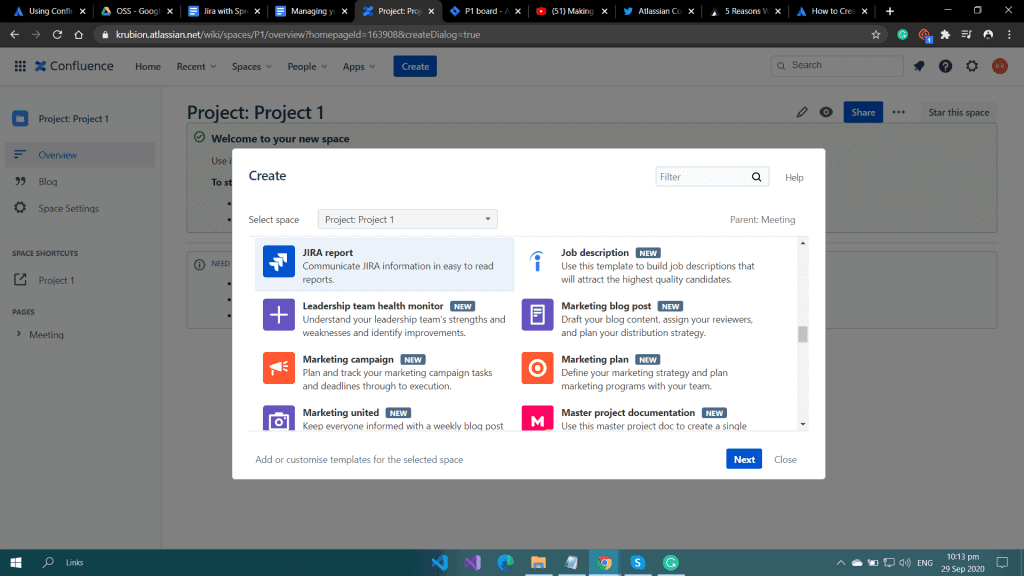
Task: Click the edit pencil icon for the page
Action: point(802,112)
